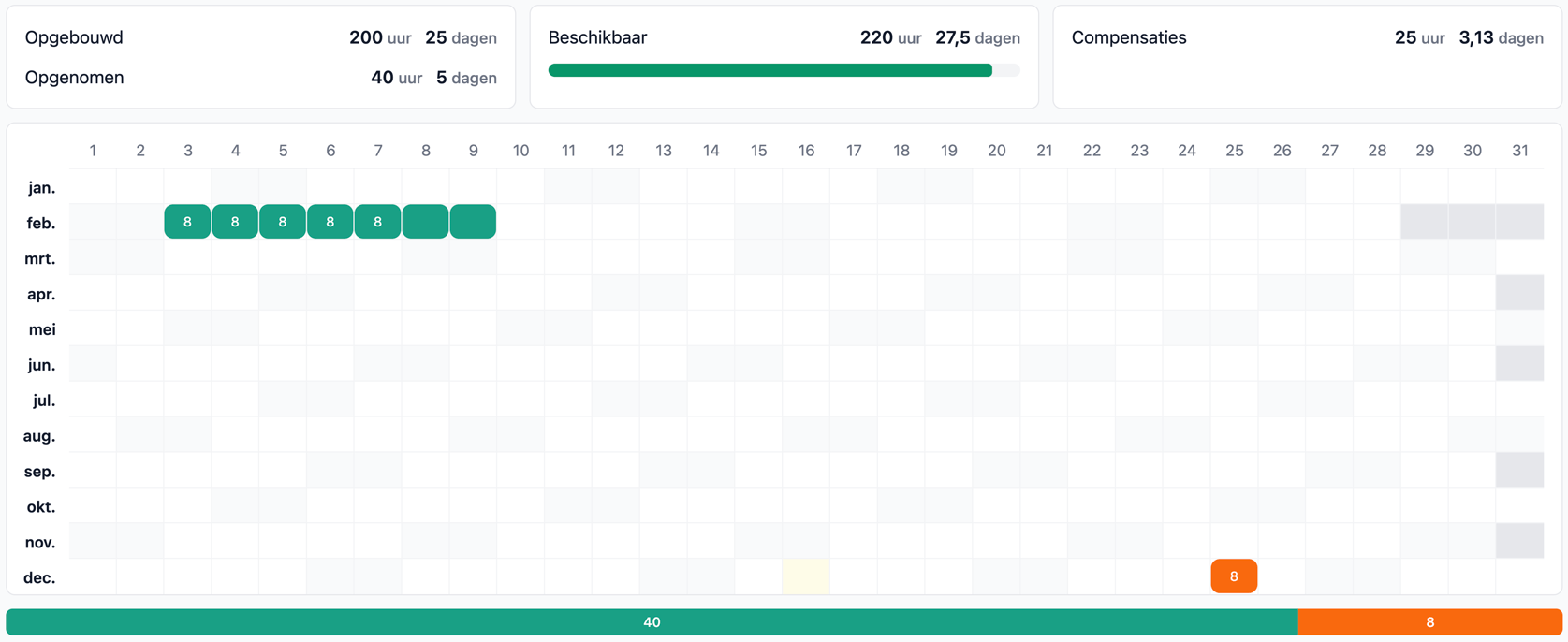Click the feb. month row label
The height and width of the screenshot is (642, 1568).
point(41,223)
